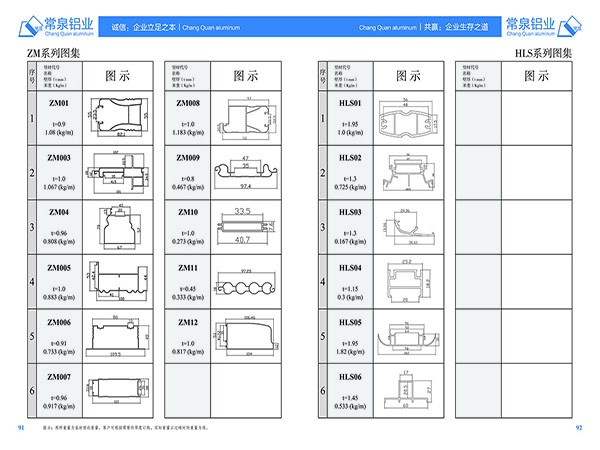Screen dimensions: 600x450
Task: Select the HLS03 profile drawing
Action: (409, 227)
